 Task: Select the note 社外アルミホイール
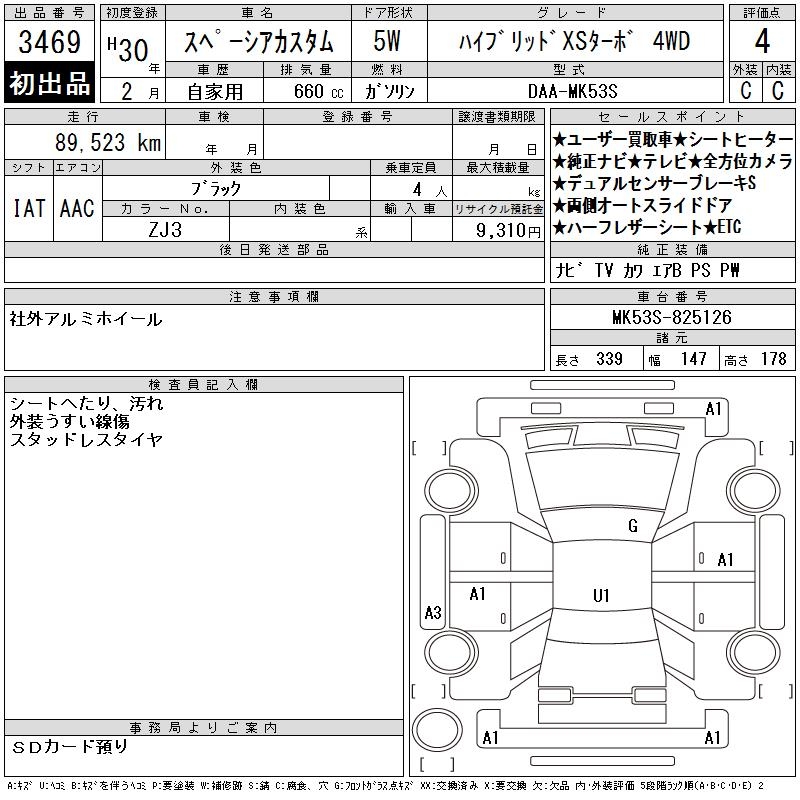[86, 319]
